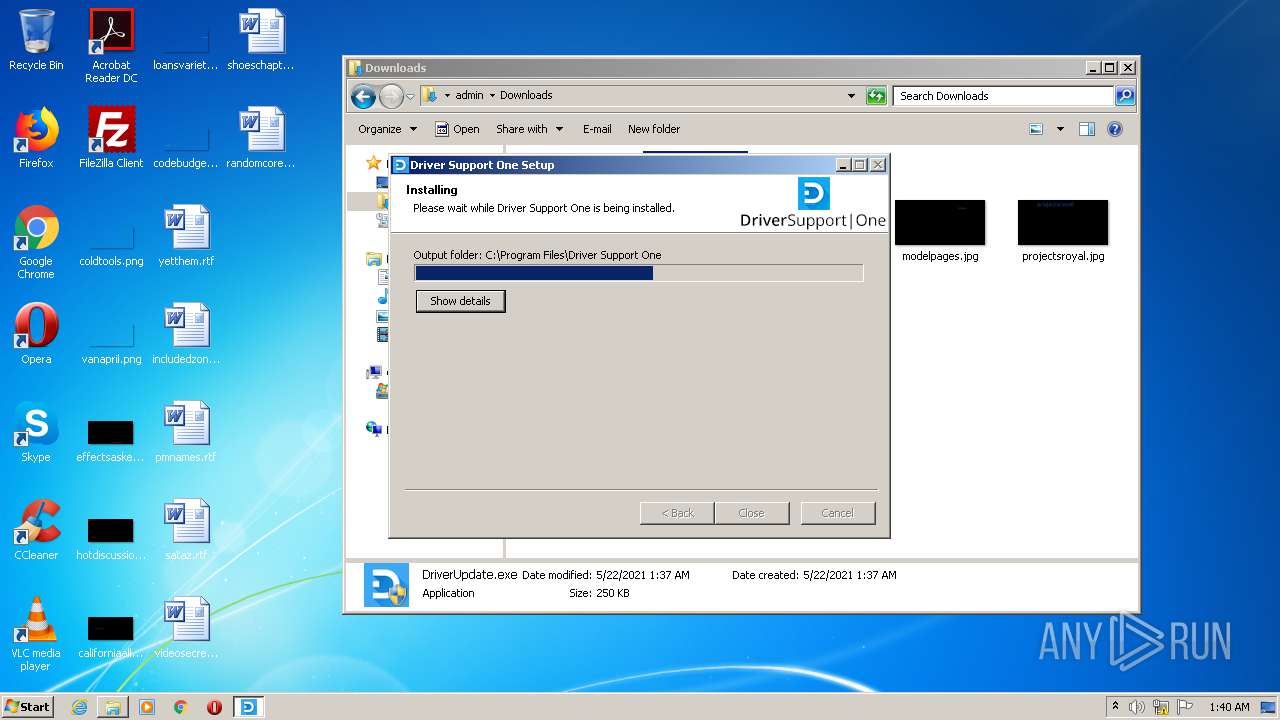Change the view icon in Explorer
1280x720 pixels.
tap(1036, 129)
